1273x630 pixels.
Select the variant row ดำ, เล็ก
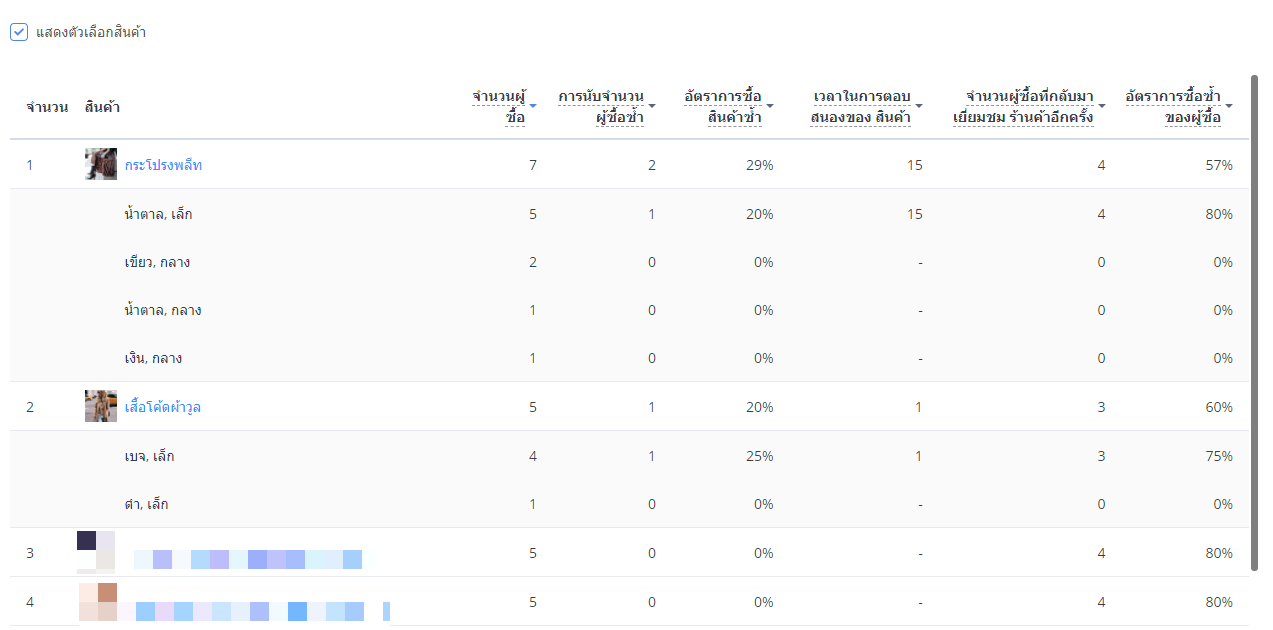(x=630, y=504)
